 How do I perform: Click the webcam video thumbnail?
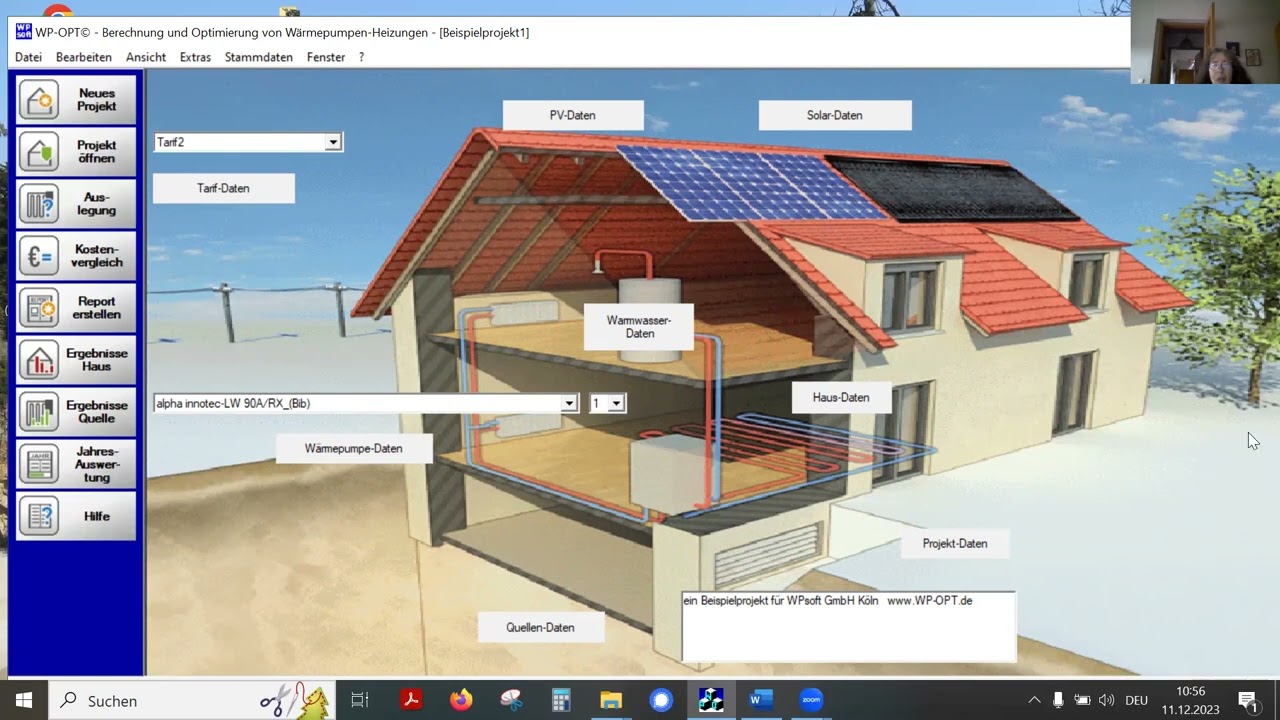[1205, 42]
